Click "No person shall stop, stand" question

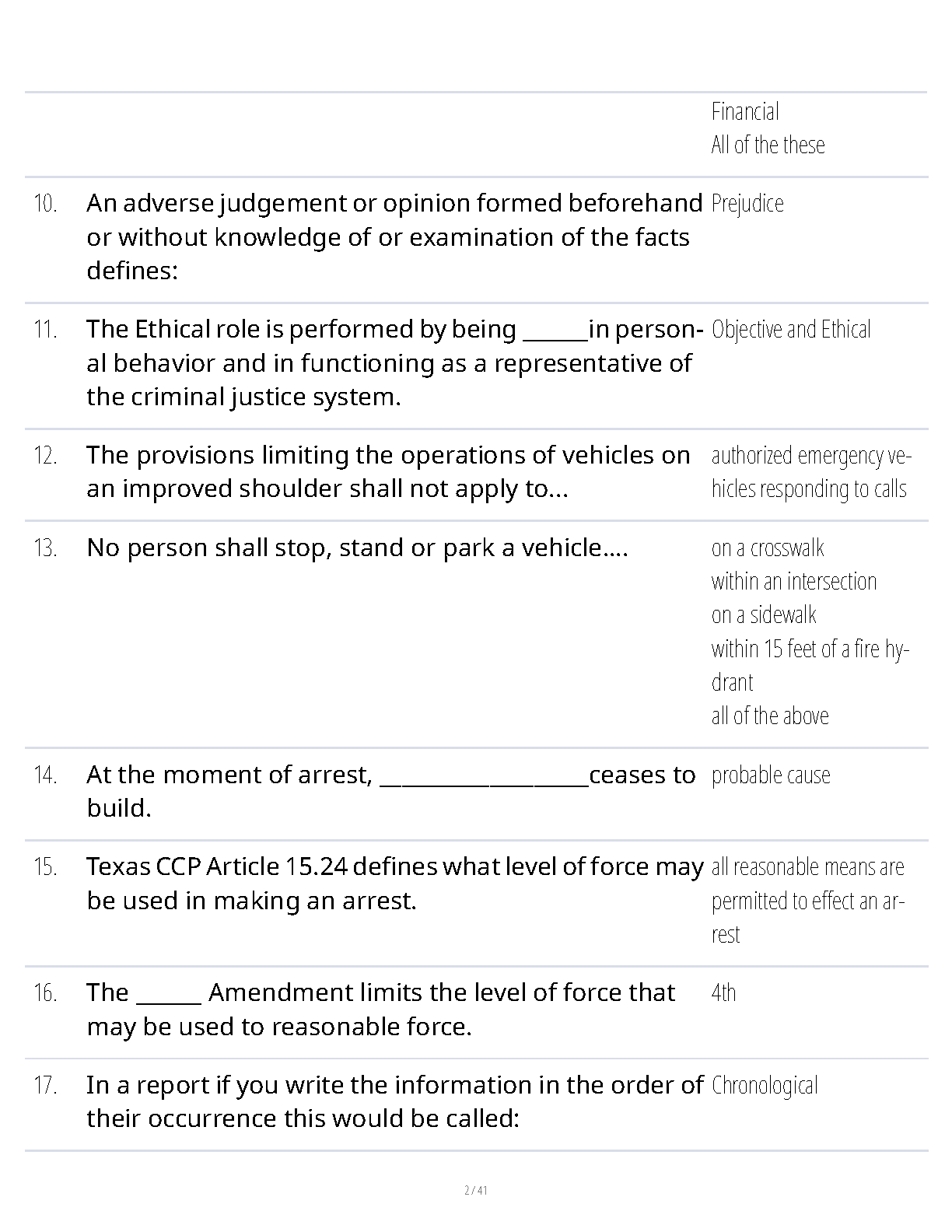pyautogui.click(x=357, y=548)
